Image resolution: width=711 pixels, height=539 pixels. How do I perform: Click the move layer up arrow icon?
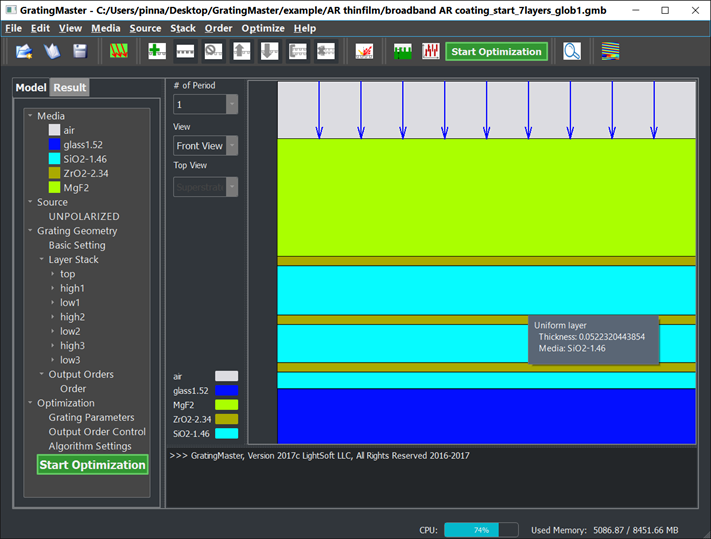241,51
